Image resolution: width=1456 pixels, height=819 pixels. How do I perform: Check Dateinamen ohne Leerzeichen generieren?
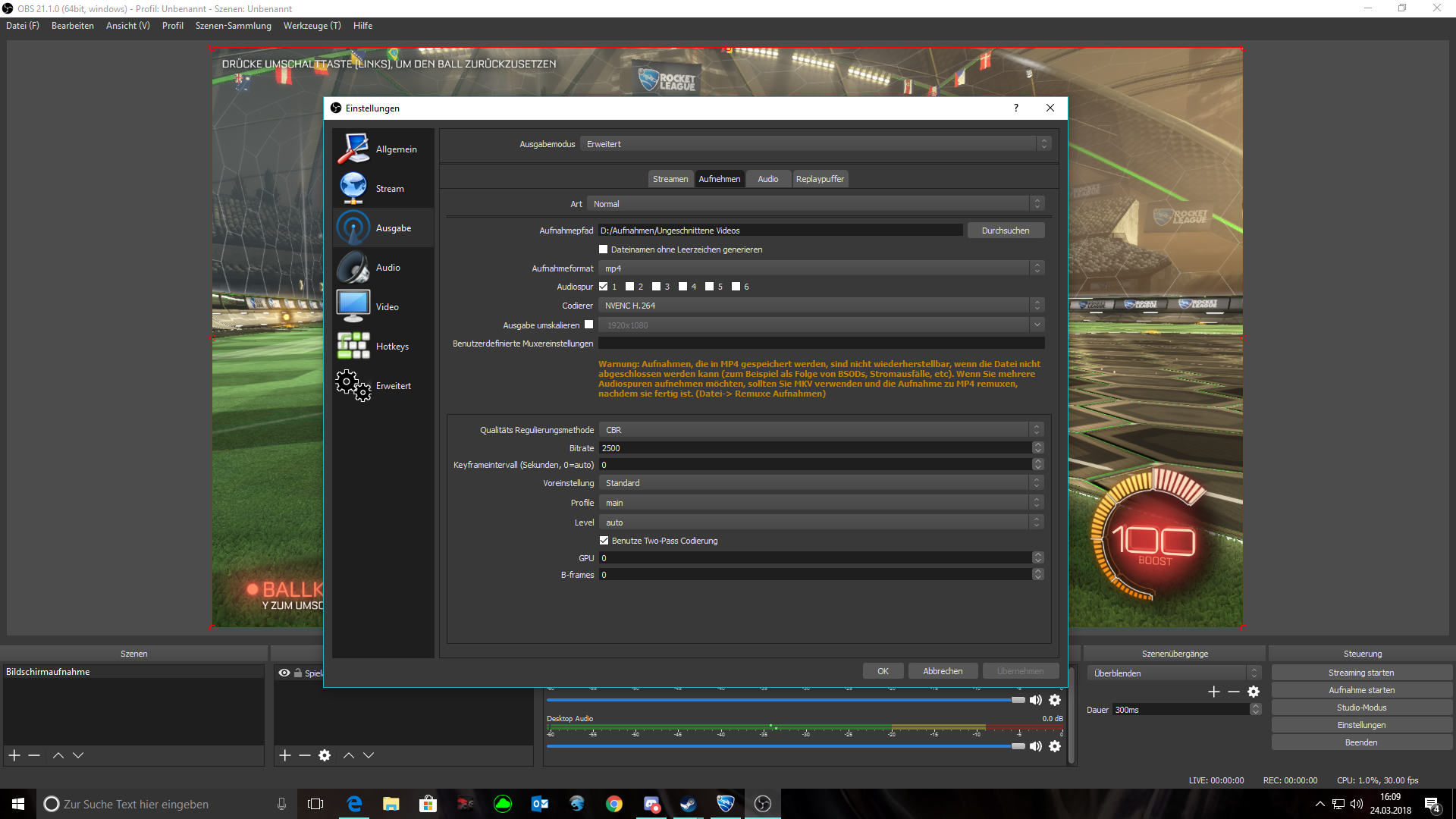click(604, 249)
